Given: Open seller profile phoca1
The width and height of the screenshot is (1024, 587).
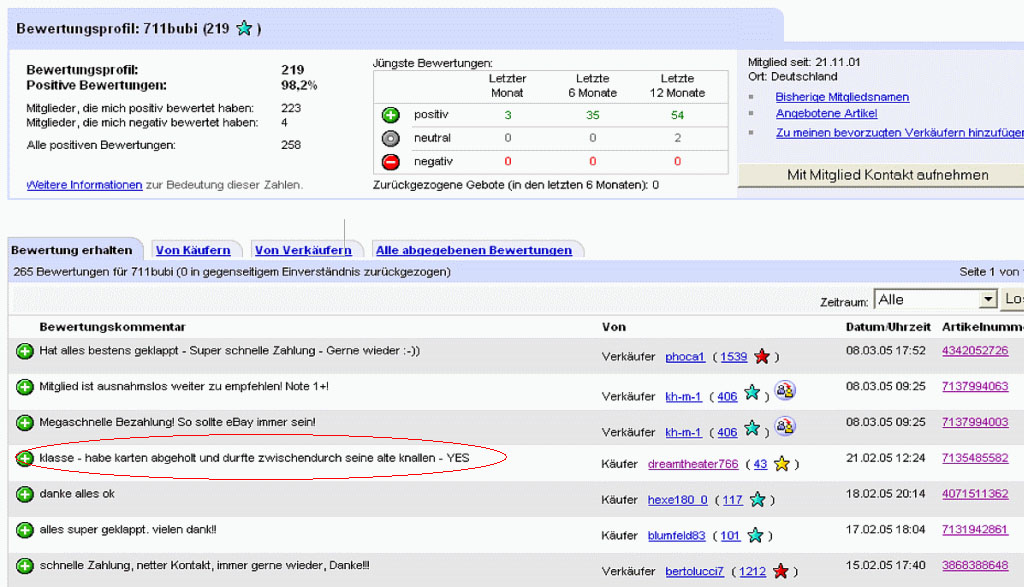Looking at the screenshot, I should [685, 357].
